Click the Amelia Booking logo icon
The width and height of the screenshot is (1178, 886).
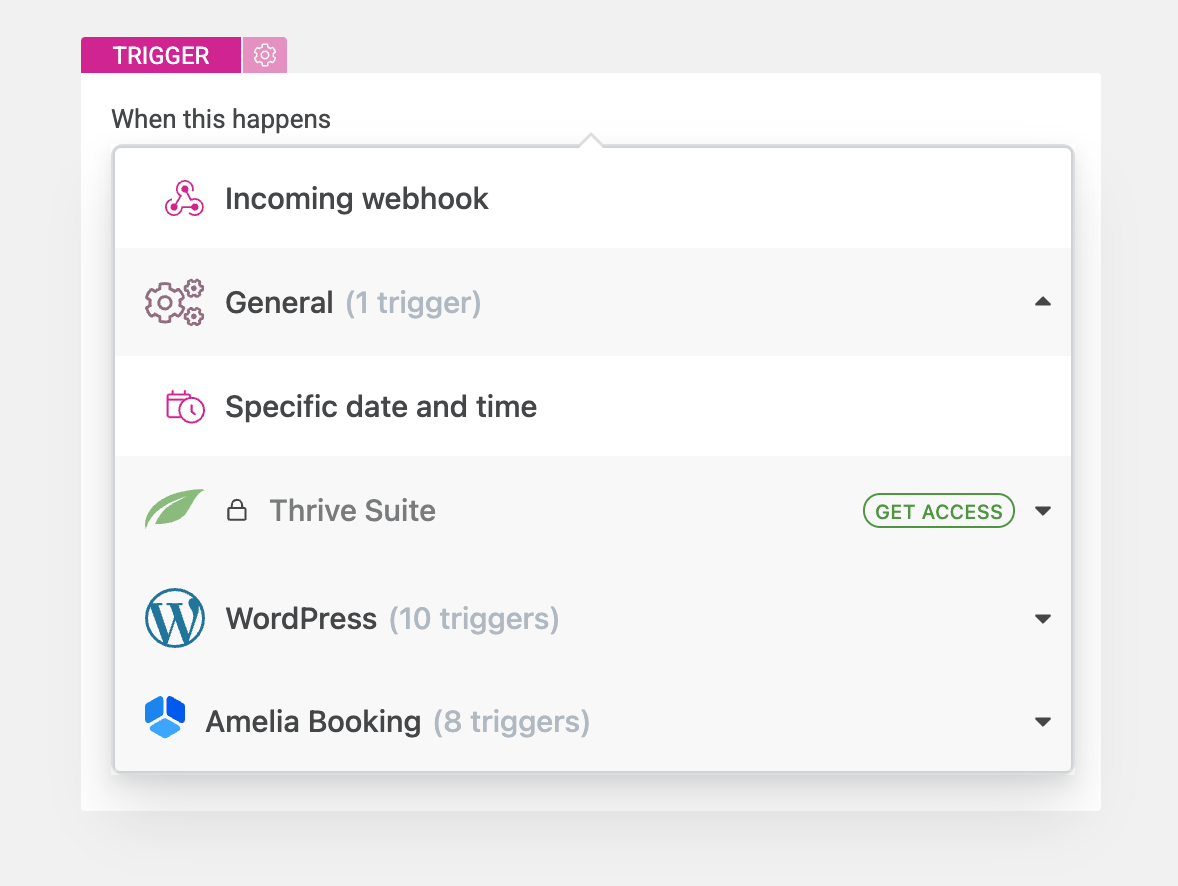(x=164, y=717)
